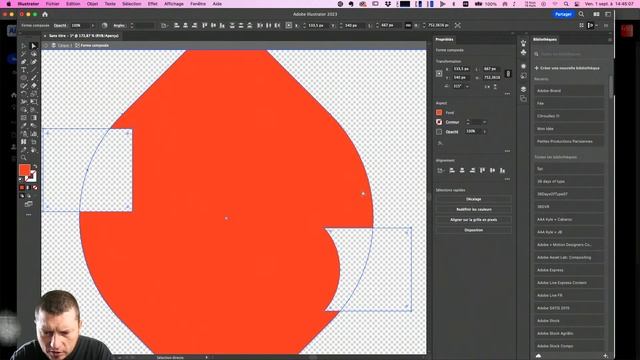Viewport: 640px width, 360px height.
Task: Open the Layers icon in panel dock
Action: [x=524, y=89]
